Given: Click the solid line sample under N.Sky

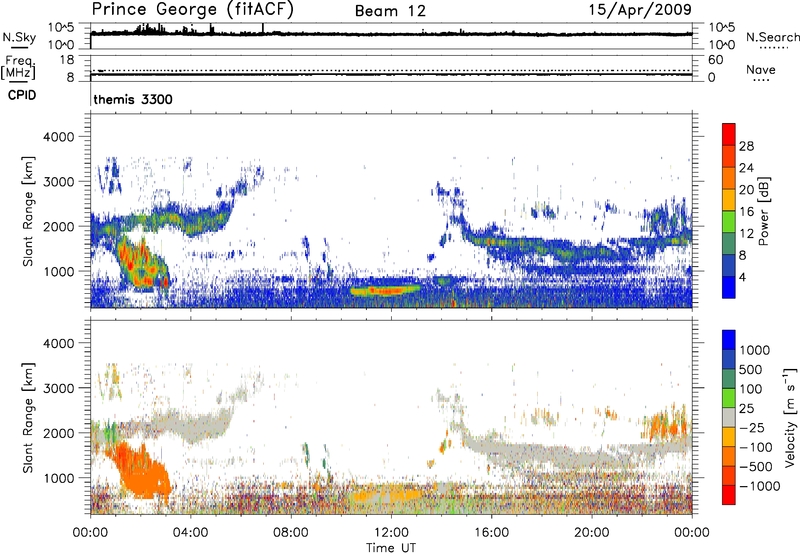Looking at the screenshot, I should (19, 47).
